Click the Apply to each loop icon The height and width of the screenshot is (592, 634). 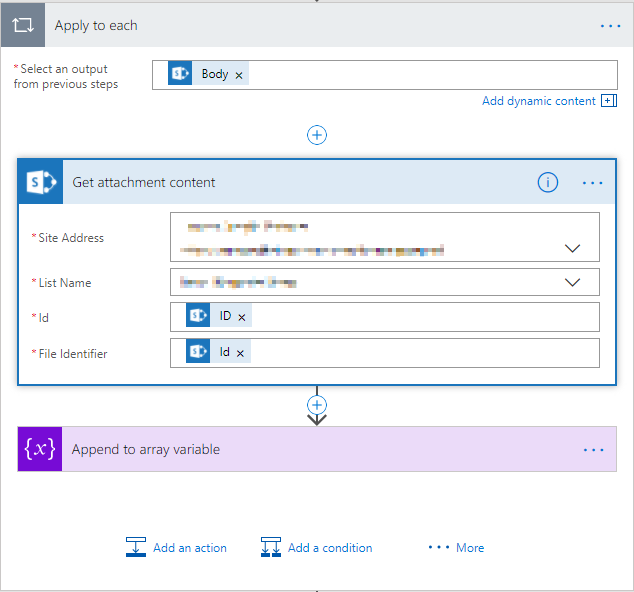22,25
